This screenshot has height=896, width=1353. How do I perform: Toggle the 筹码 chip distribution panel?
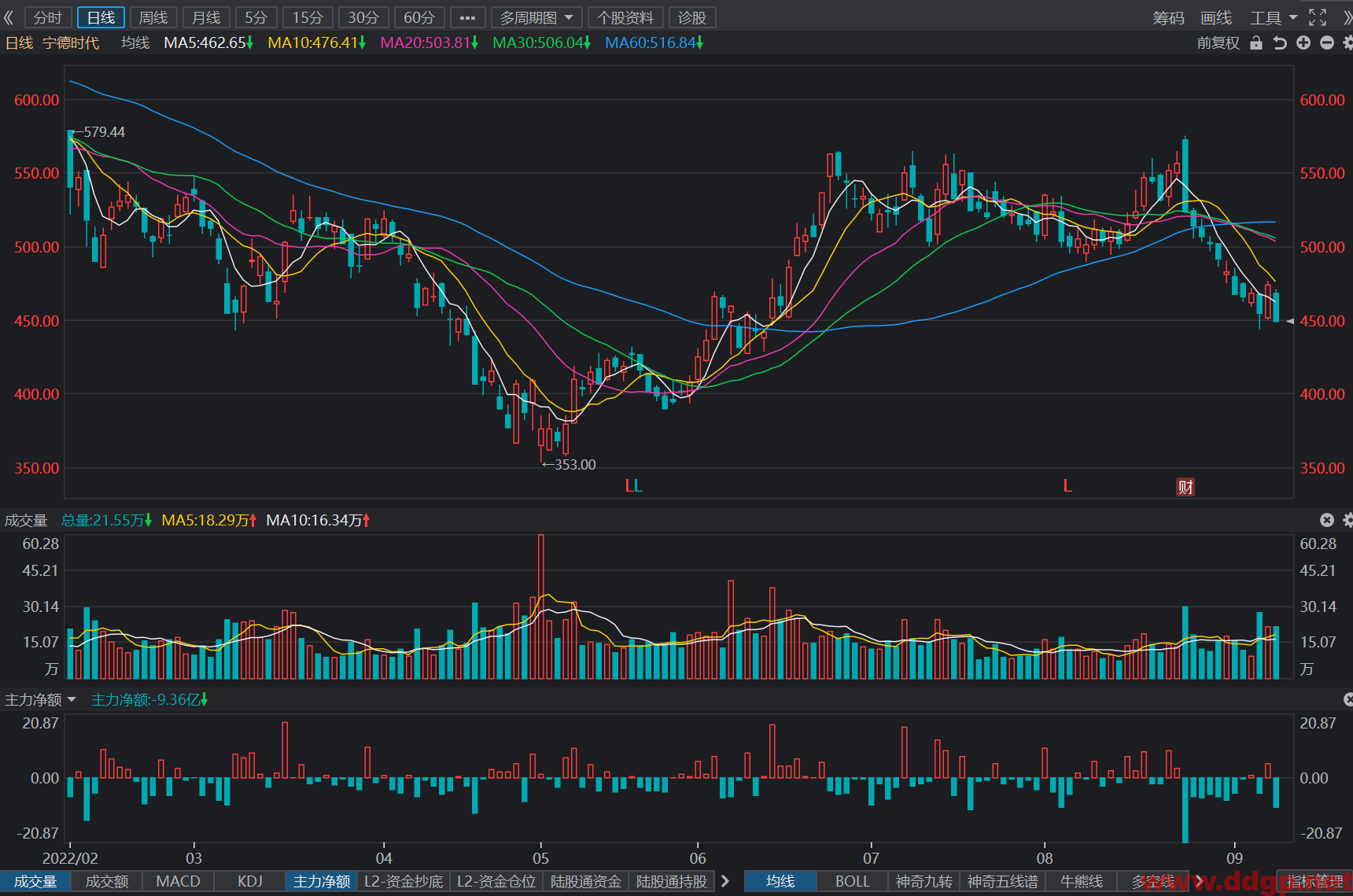[1168, 17]
